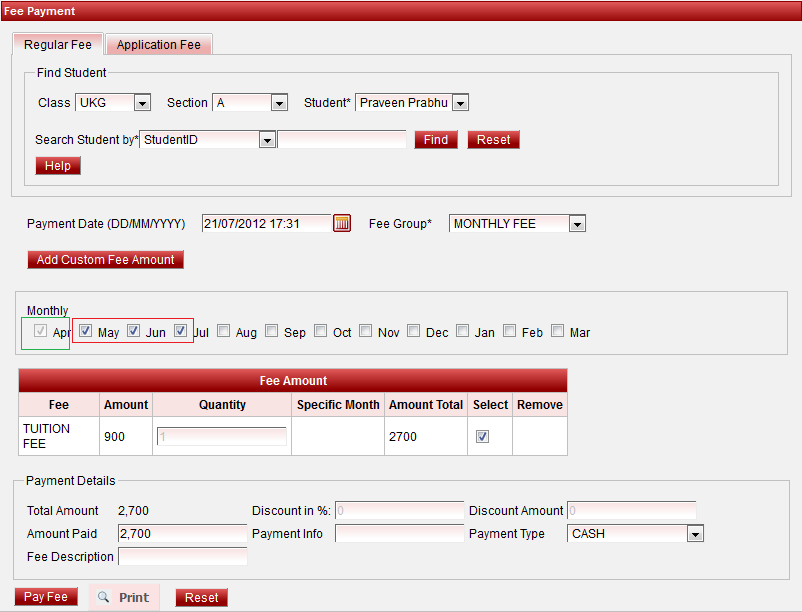This screenshot has width=802, height=612.
Task: Click the Print button with magnifier icon
Action: 124,597
